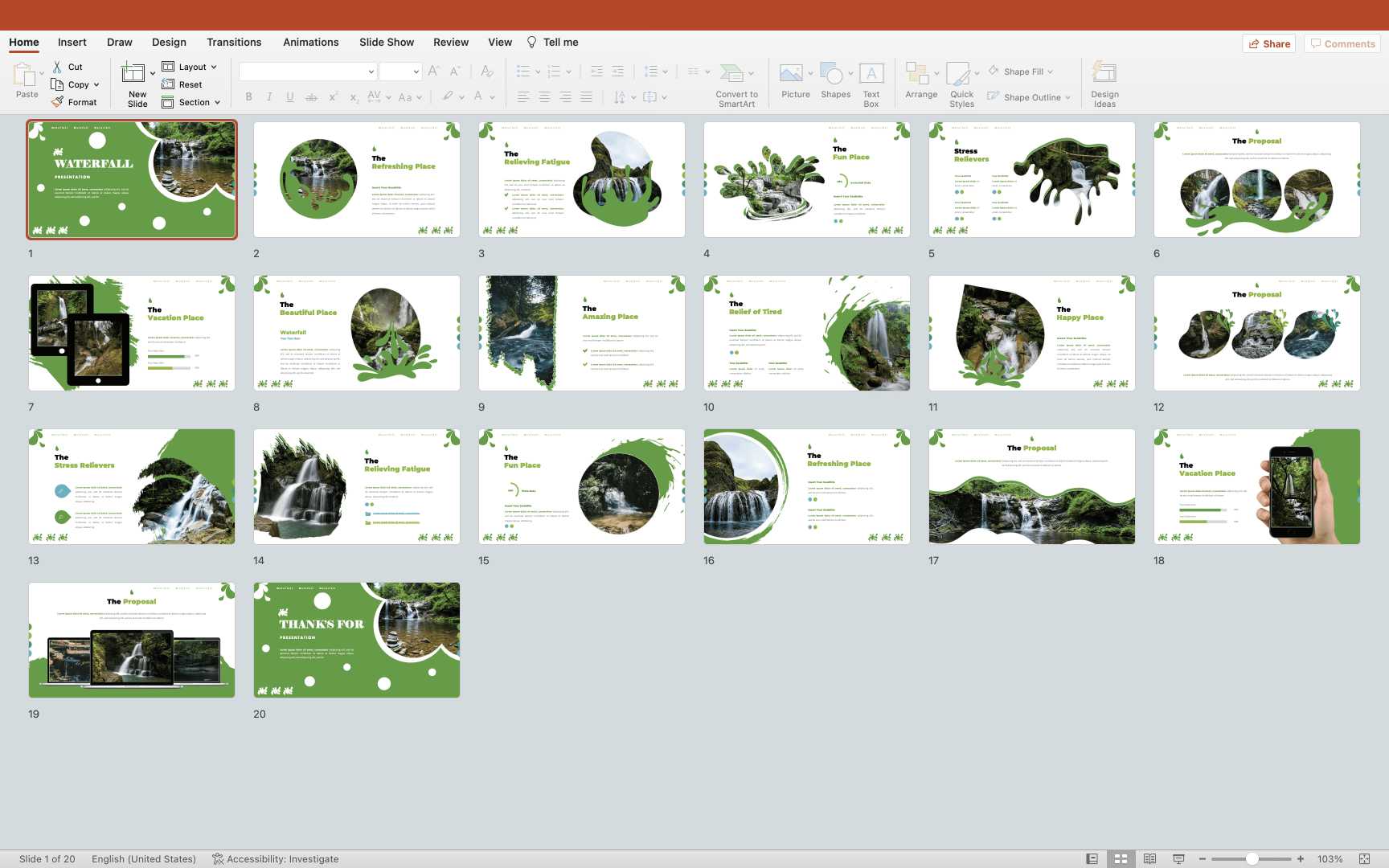Open Design Ideas pane
Screen dimensions: 1389x868
click(1104, 75)
